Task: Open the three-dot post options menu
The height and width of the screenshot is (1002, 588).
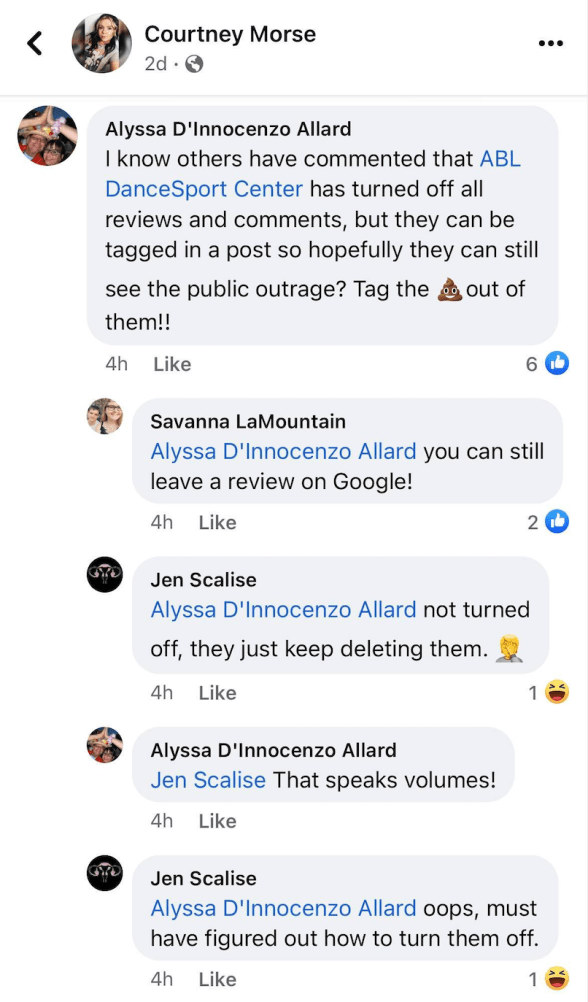Action: (550, 43)
